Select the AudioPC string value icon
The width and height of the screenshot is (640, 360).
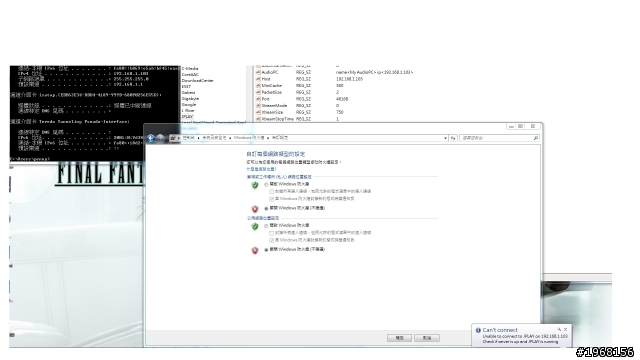pos(258,72)
